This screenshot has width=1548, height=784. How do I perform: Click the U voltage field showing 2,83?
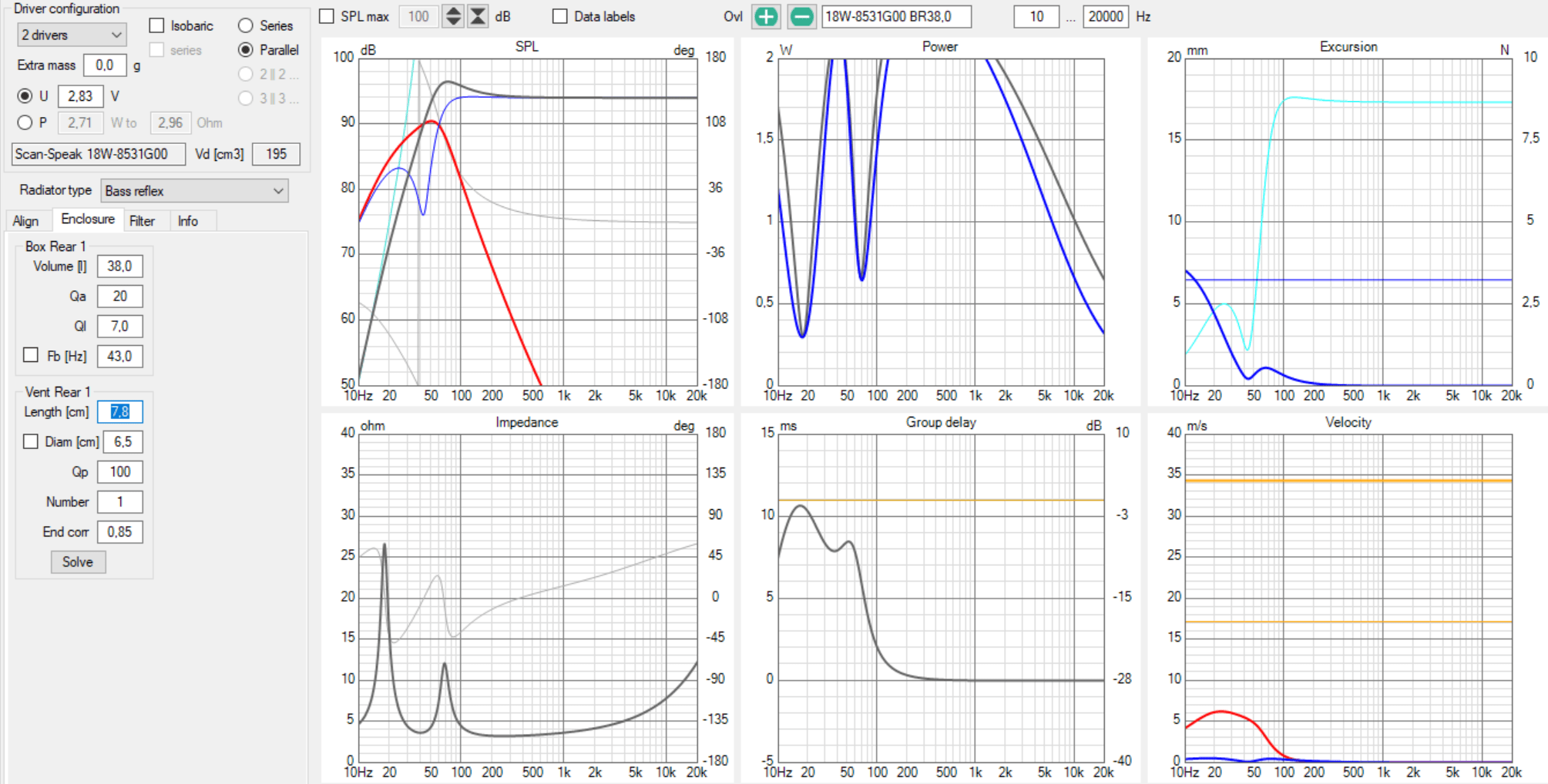(x=80, y=96)
